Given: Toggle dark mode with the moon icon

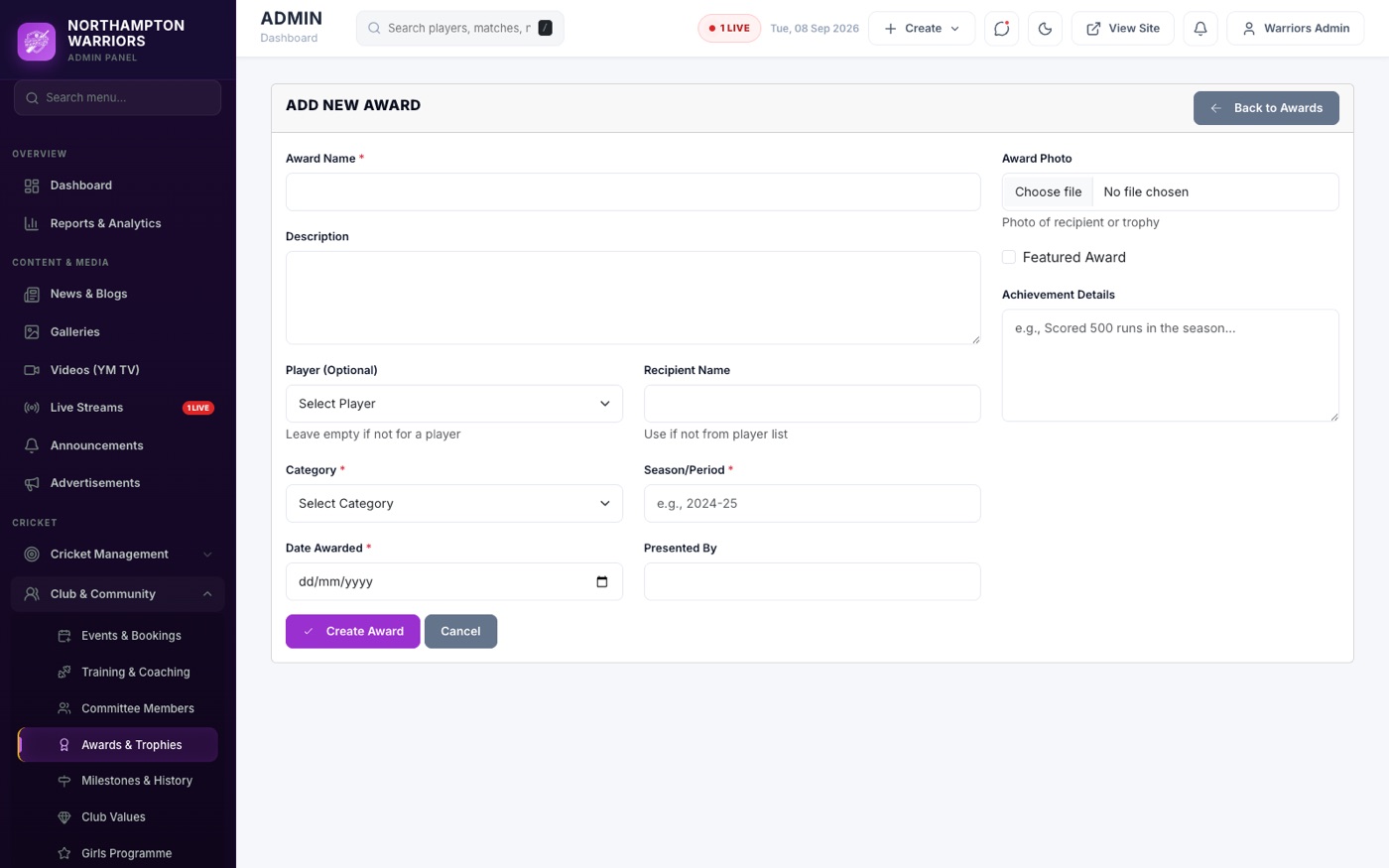Looking at the screenshot, I should [x=1046, y=28].
